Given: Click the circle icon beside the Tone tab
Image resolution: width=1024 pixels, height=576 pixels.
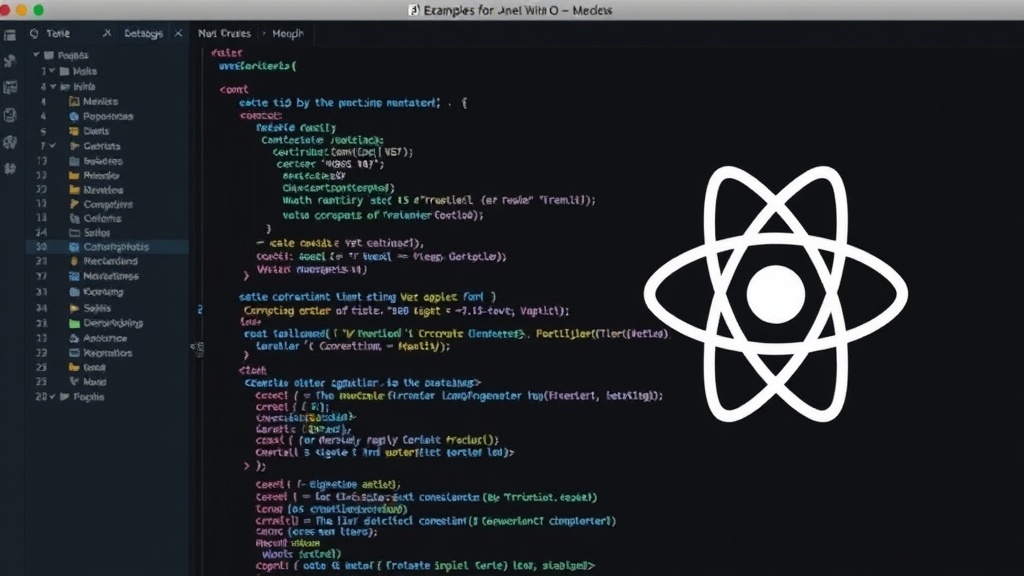Looking at the screenshot, I should click(x=34, y=33).
